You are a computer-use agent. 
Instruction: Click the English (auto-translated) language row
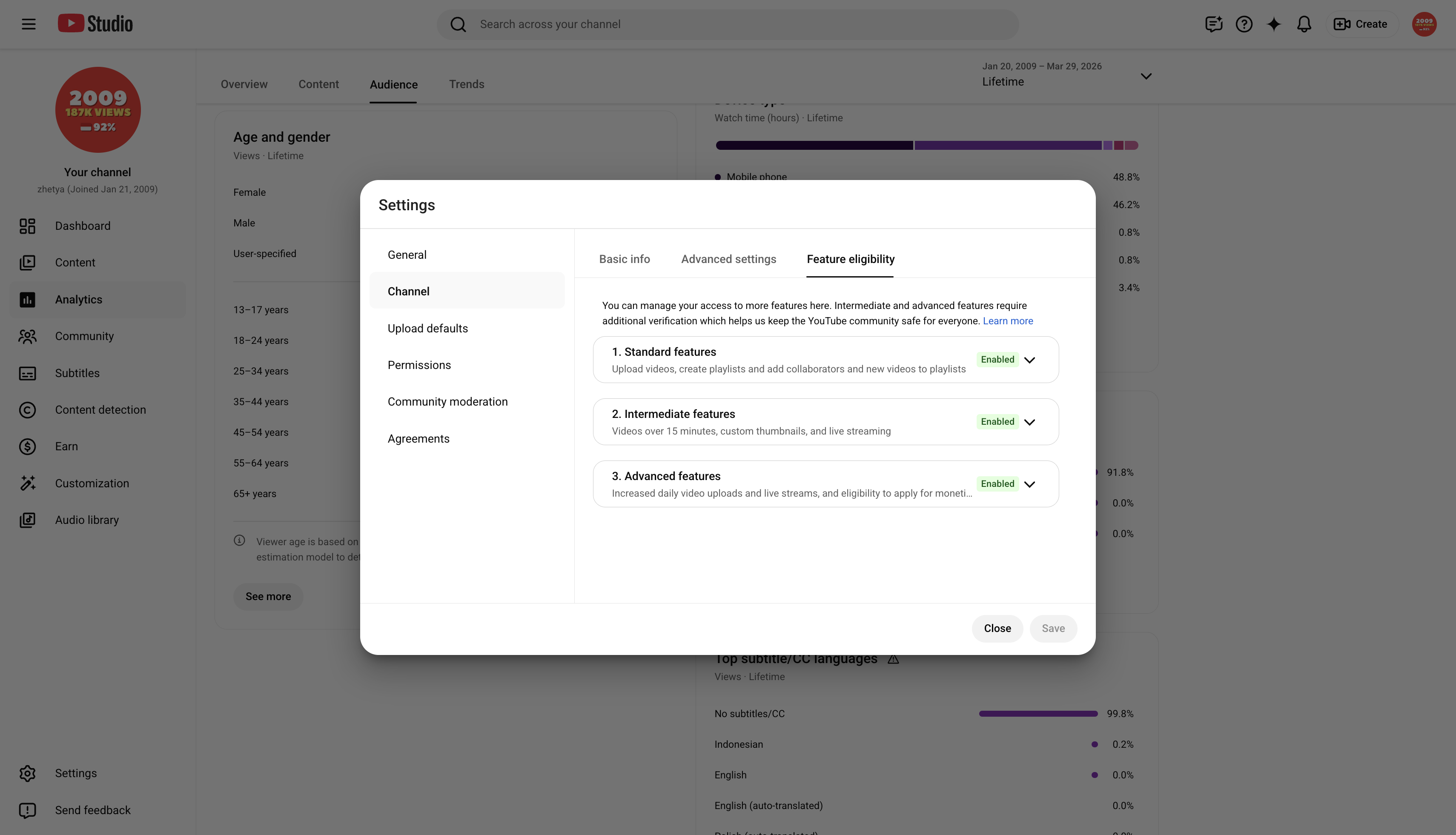[x=924, y=806]
